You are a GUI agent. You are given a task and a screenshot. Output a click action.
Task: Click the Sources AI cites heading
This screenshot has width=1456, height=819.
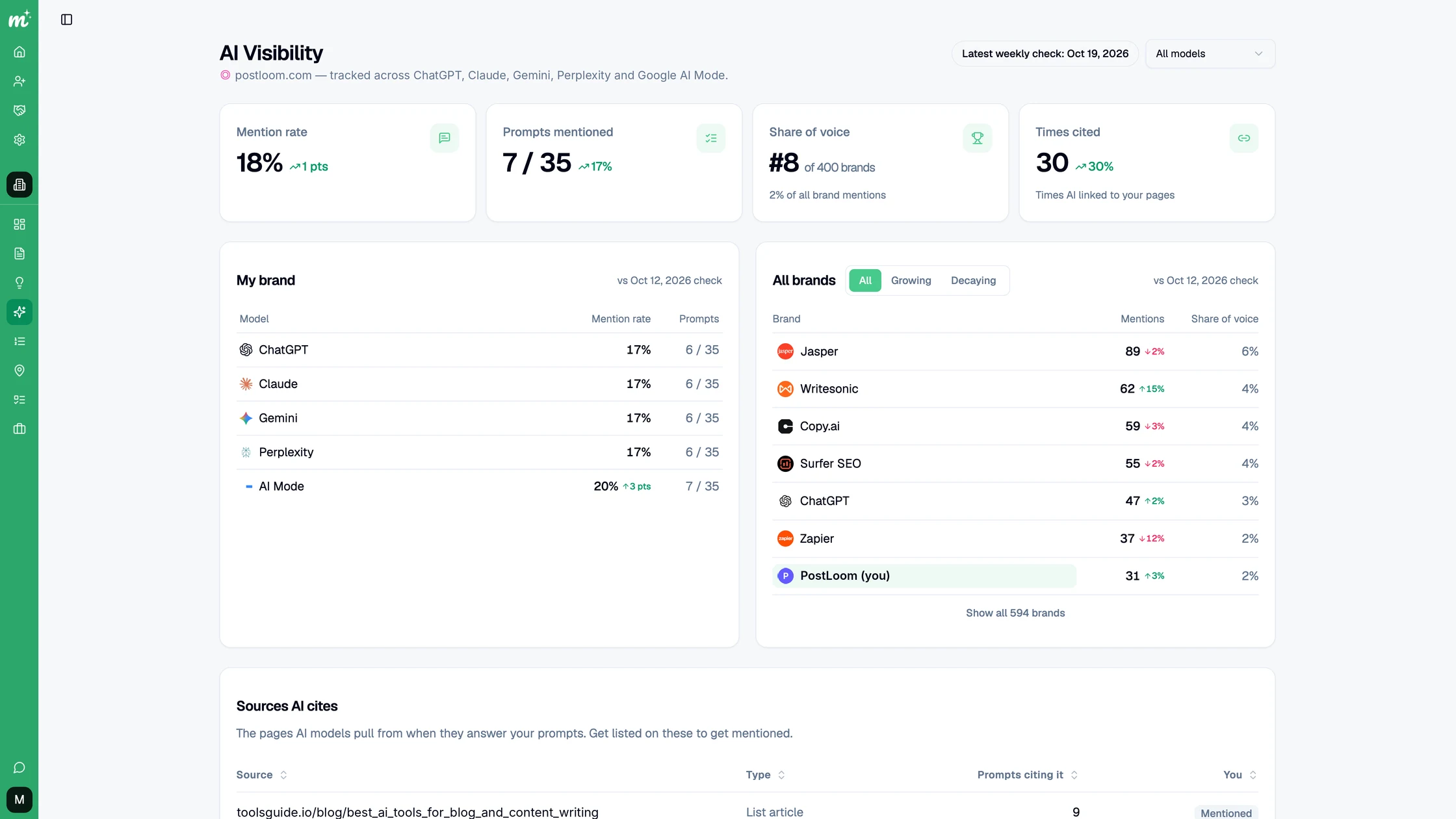287,706
